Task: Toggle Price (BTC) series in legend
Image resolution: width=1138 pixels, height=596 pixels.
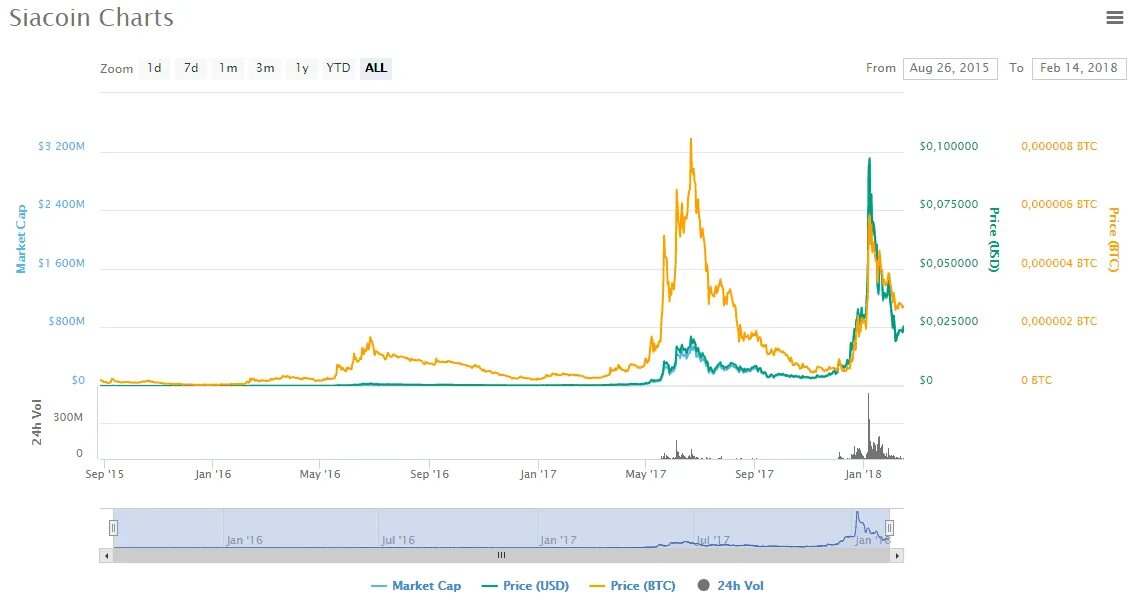Action: [x=633, y=586]
